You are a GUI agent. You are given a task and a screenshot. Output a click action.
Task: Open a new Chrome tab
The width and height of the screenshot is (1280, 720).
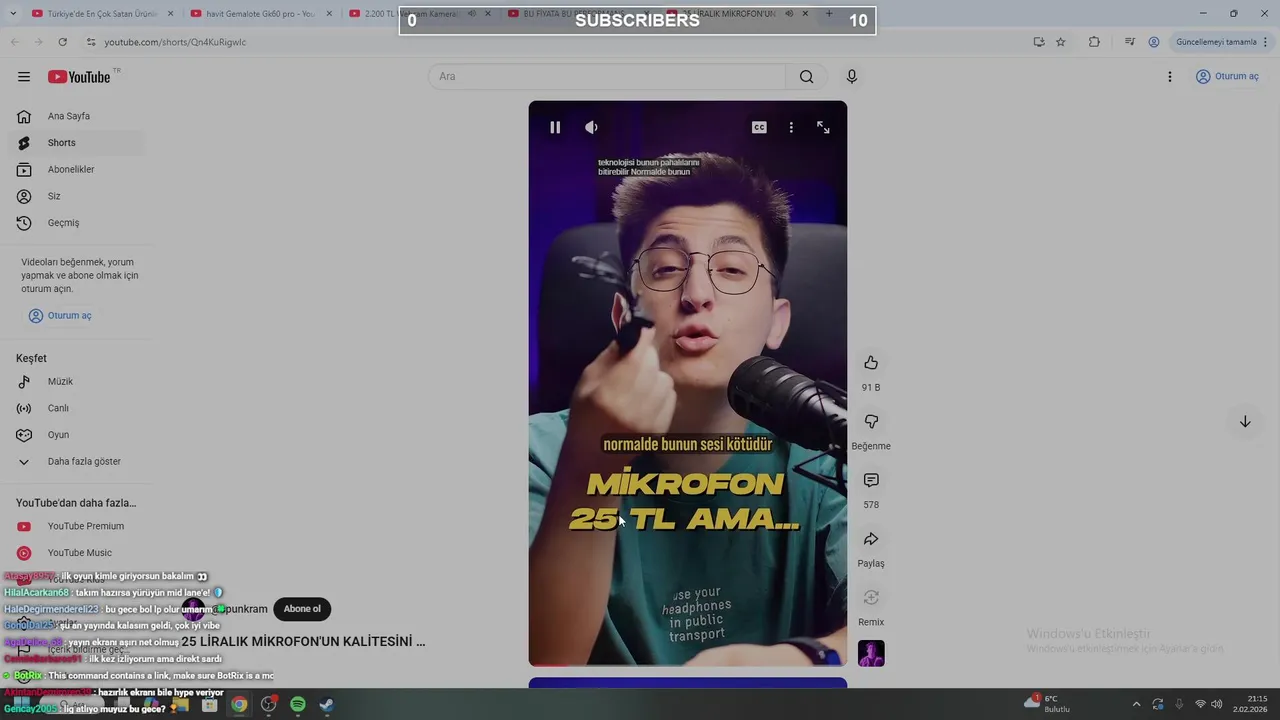pos(829,14)
